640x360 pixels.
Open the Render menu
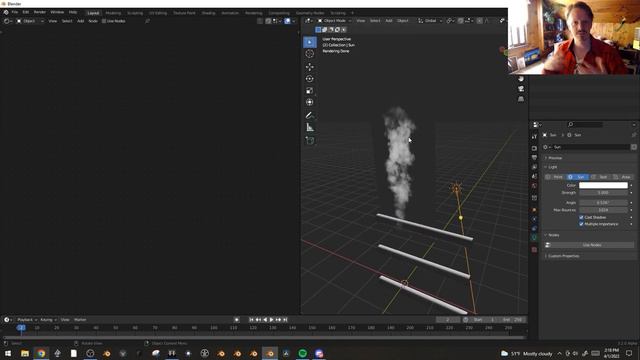pyautogui.click(x=40, y=12)
